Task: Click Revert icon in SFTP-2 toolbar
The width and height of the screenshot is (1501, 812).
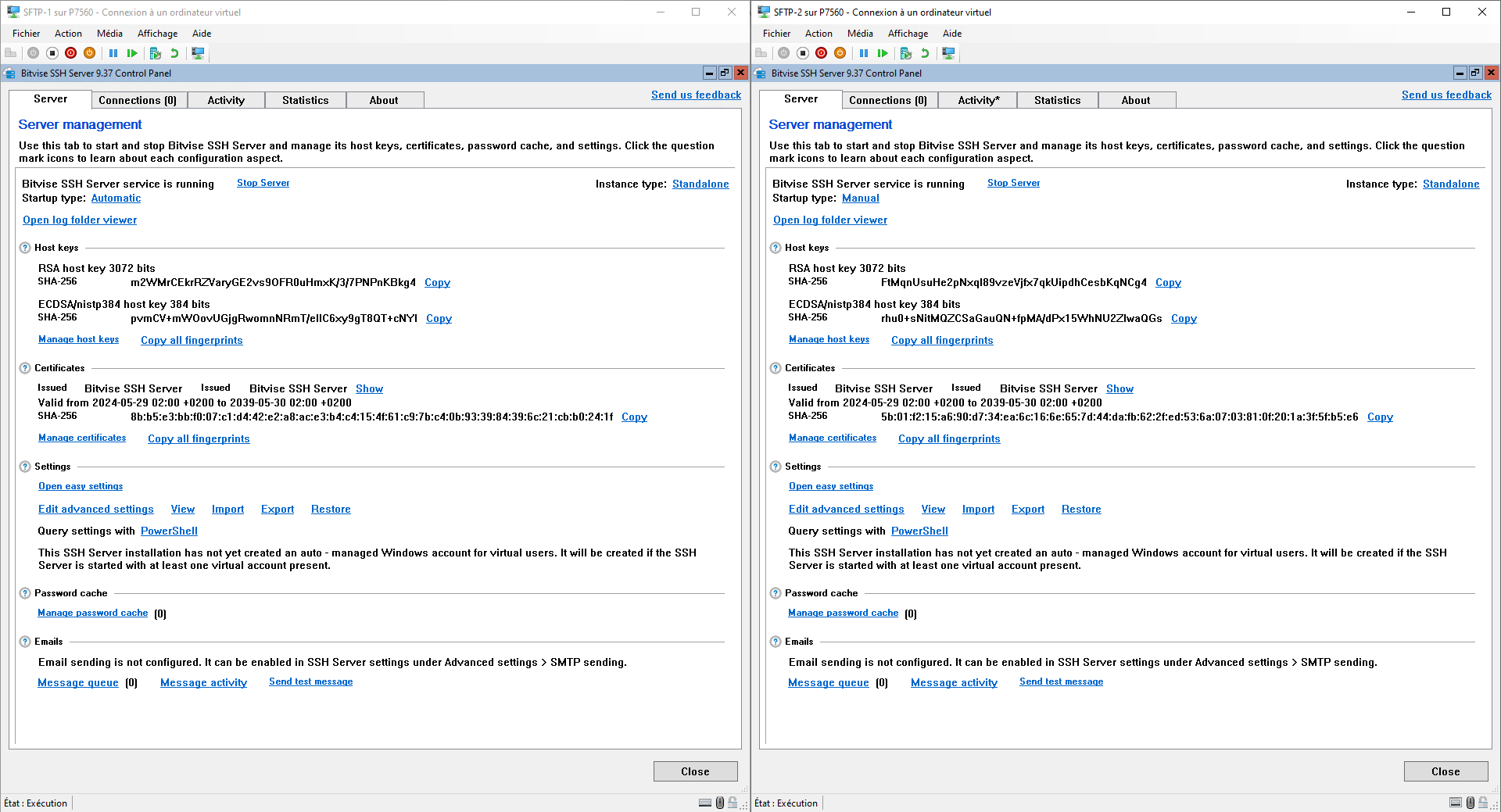Action: [x=925, y=53]
